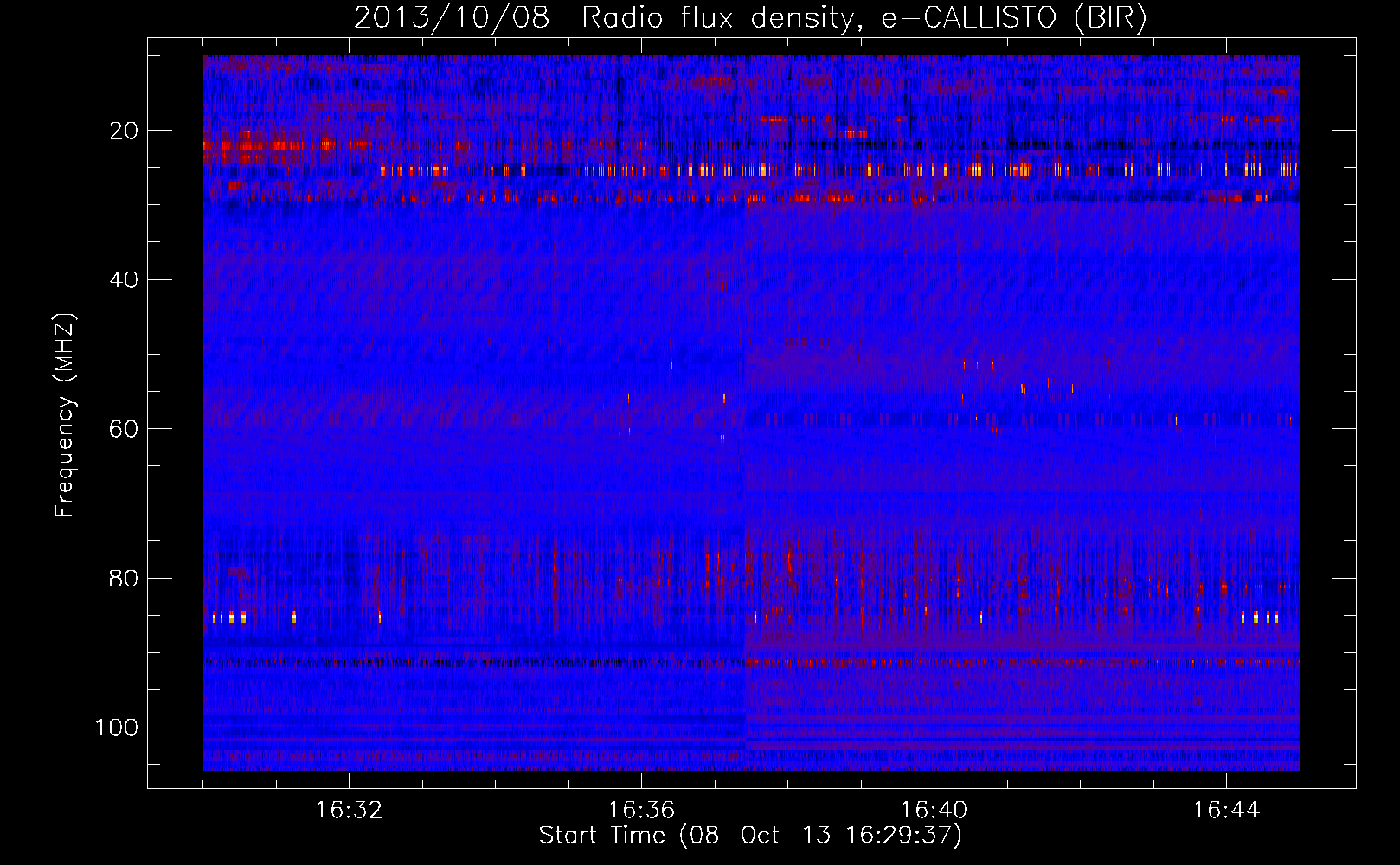Click the 60 frequency tick label
Screen dimensions: 1400x865
coord(124,429)
